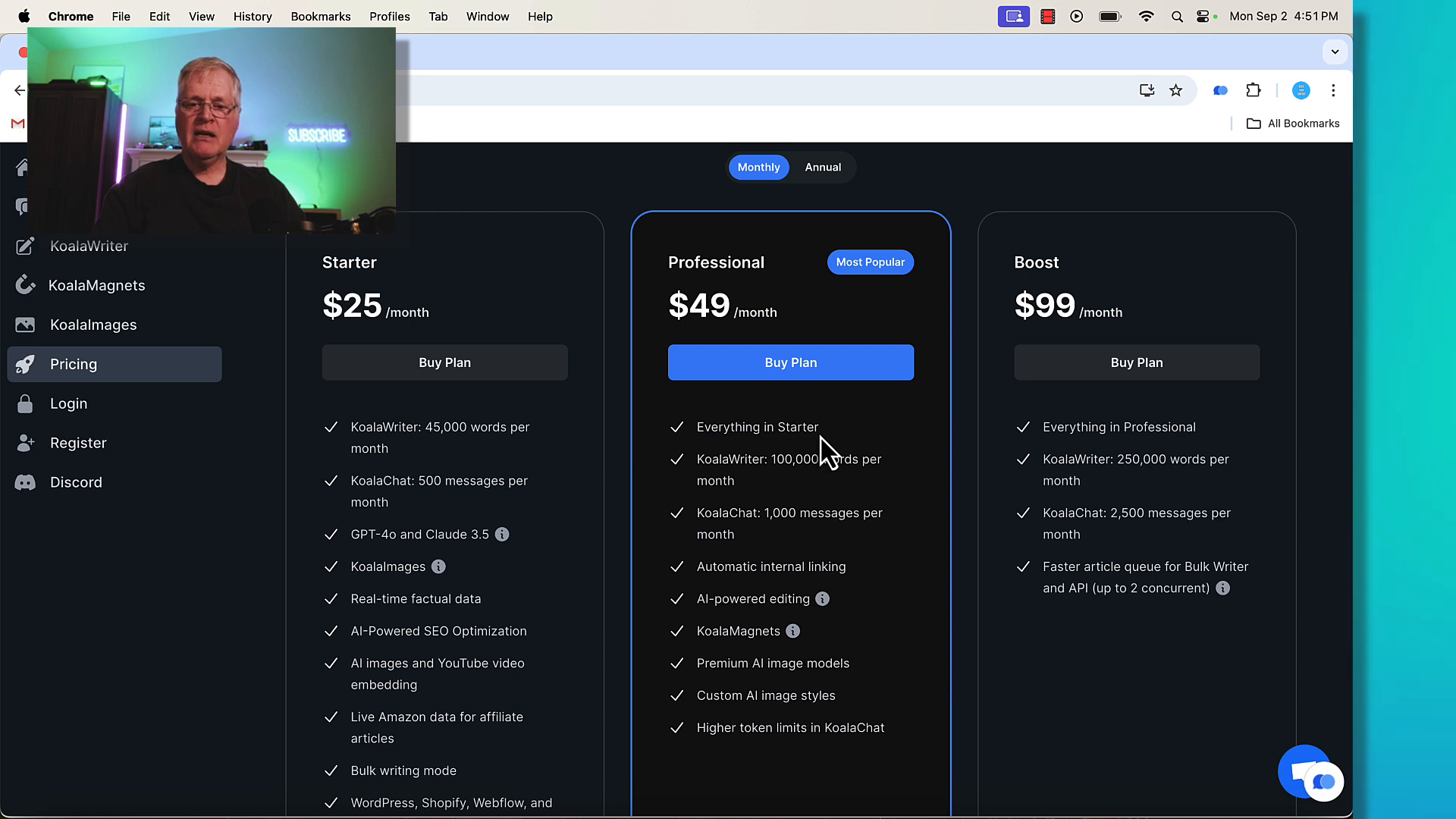The image size is (1456, 819).
Task: Click the browser extensions puzzle icon
Action: pos(1253,90)
